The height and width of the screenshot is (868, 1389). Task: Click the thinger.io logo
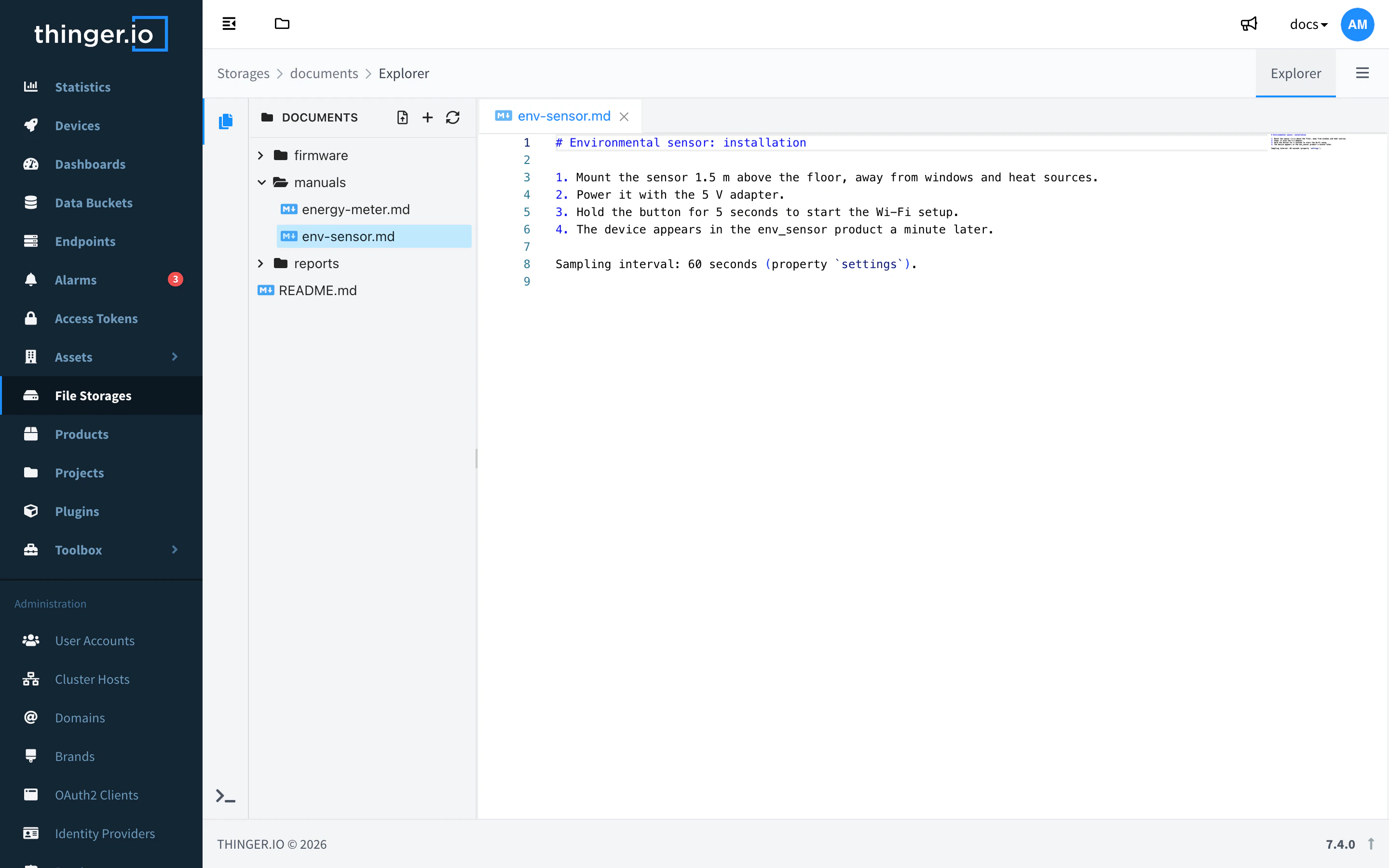101,34
